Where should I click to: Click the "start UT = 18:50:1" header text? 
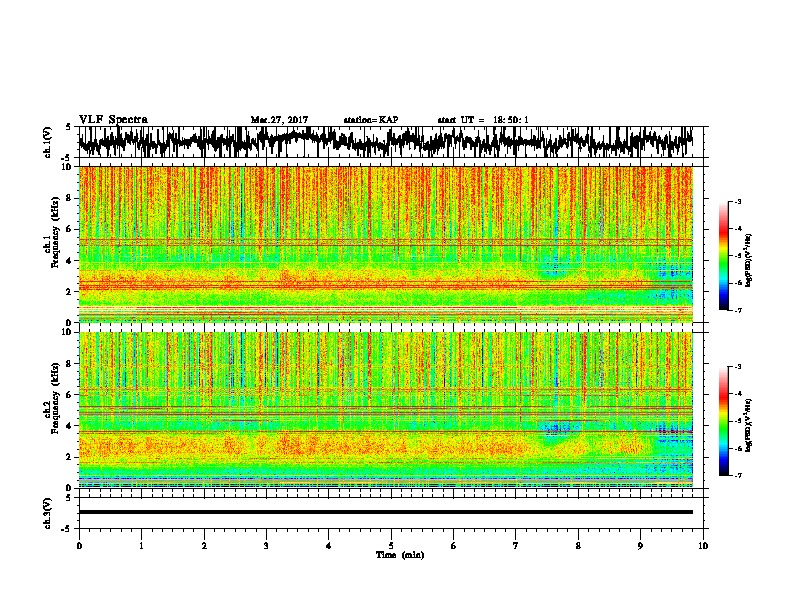click(x=483, y=120)
